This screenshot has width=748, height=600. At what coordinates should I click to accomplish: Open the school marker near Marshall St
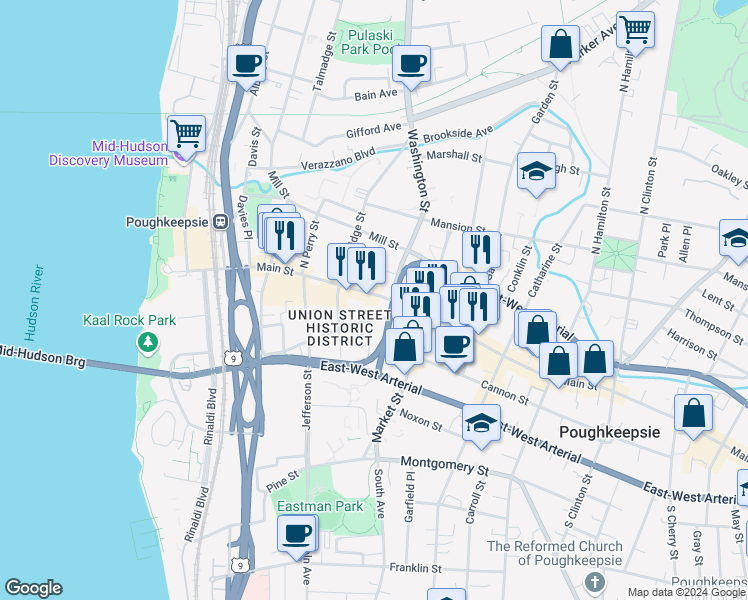(x=536, y=170)
